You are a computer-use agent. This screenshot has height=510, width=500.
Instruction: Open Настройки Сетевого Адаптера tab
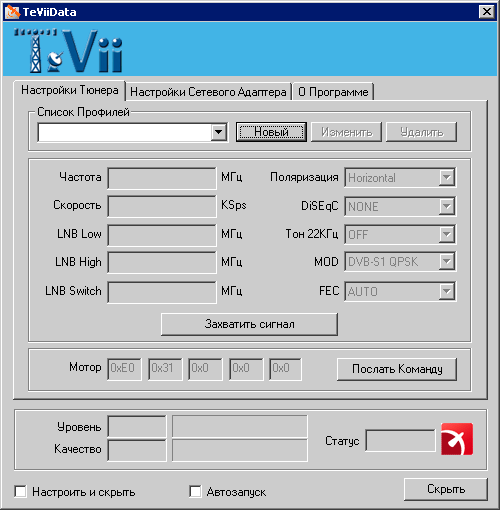208,92
